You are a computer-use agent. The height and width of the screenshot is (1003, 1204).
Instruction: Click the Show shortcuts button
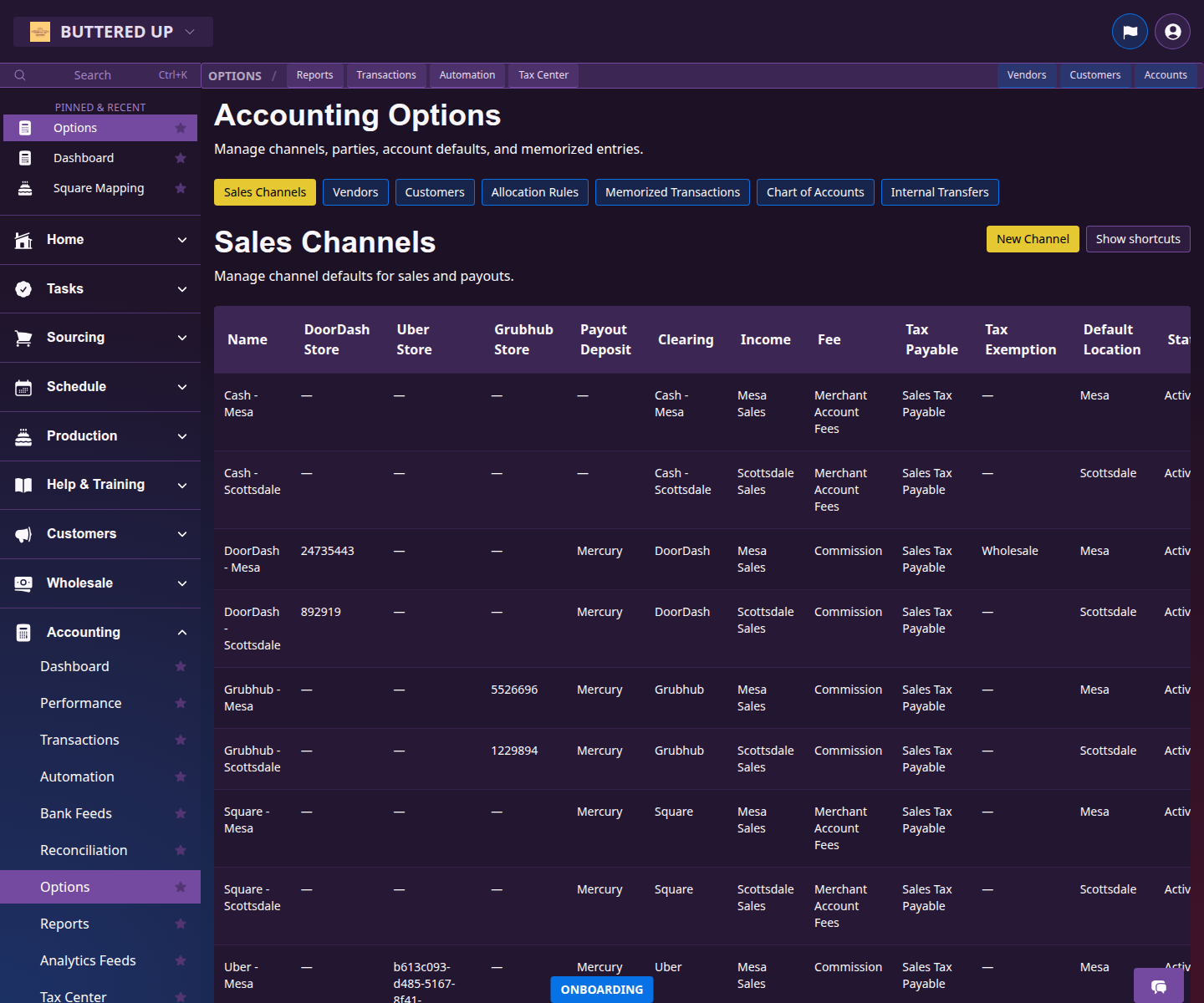pos(1138,238)
